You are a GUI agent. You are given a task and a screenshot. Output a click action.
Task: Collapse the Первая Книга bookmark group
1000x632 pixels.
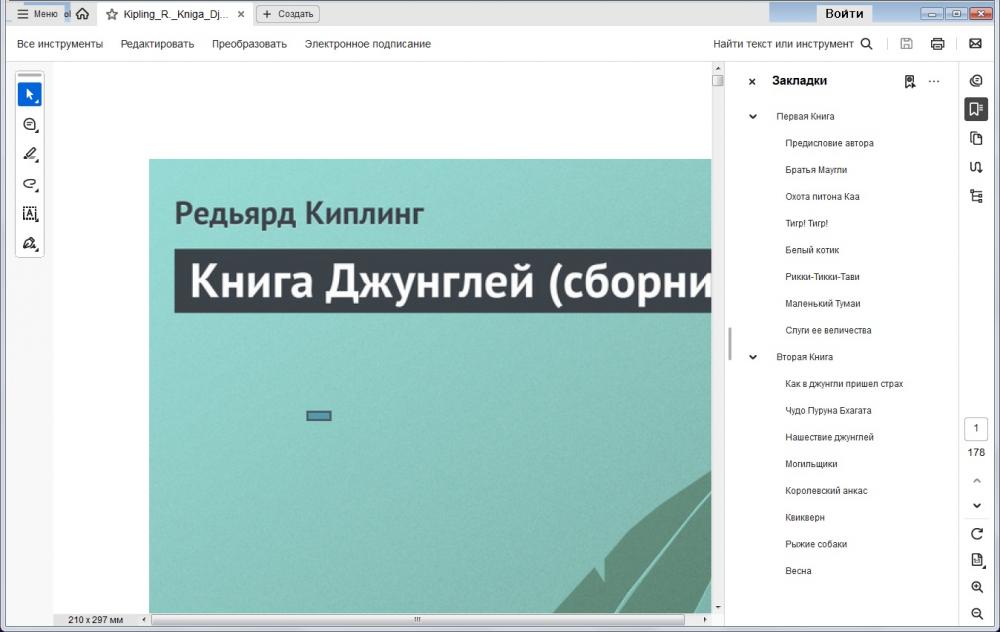[x=753, y=117]
